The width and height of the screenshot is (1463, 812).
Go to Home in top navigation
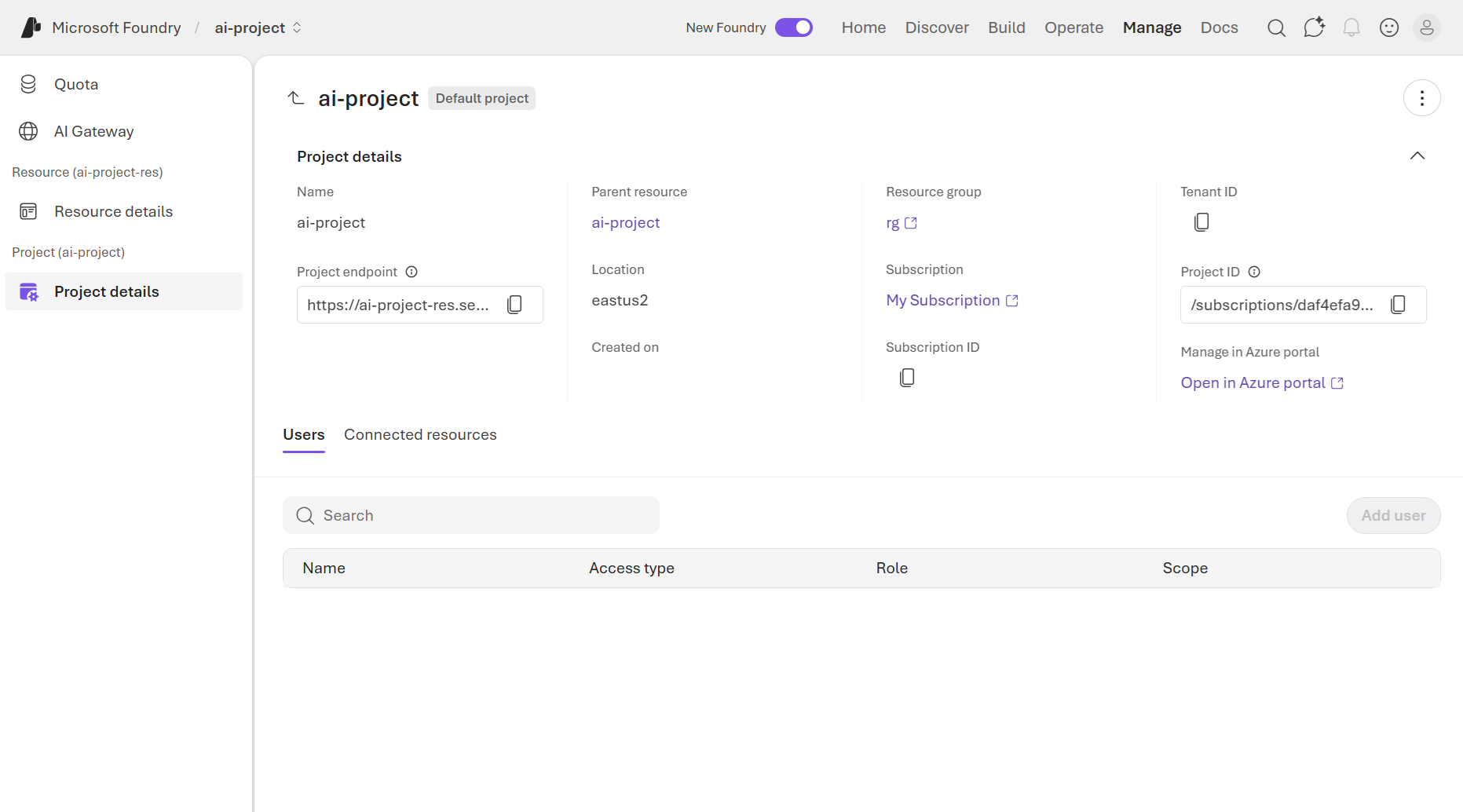coord(864,27)
